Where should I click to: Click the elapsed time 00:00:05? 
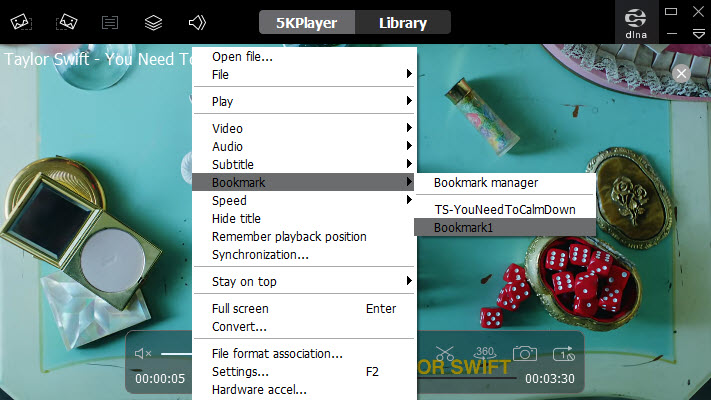[160, 379]
